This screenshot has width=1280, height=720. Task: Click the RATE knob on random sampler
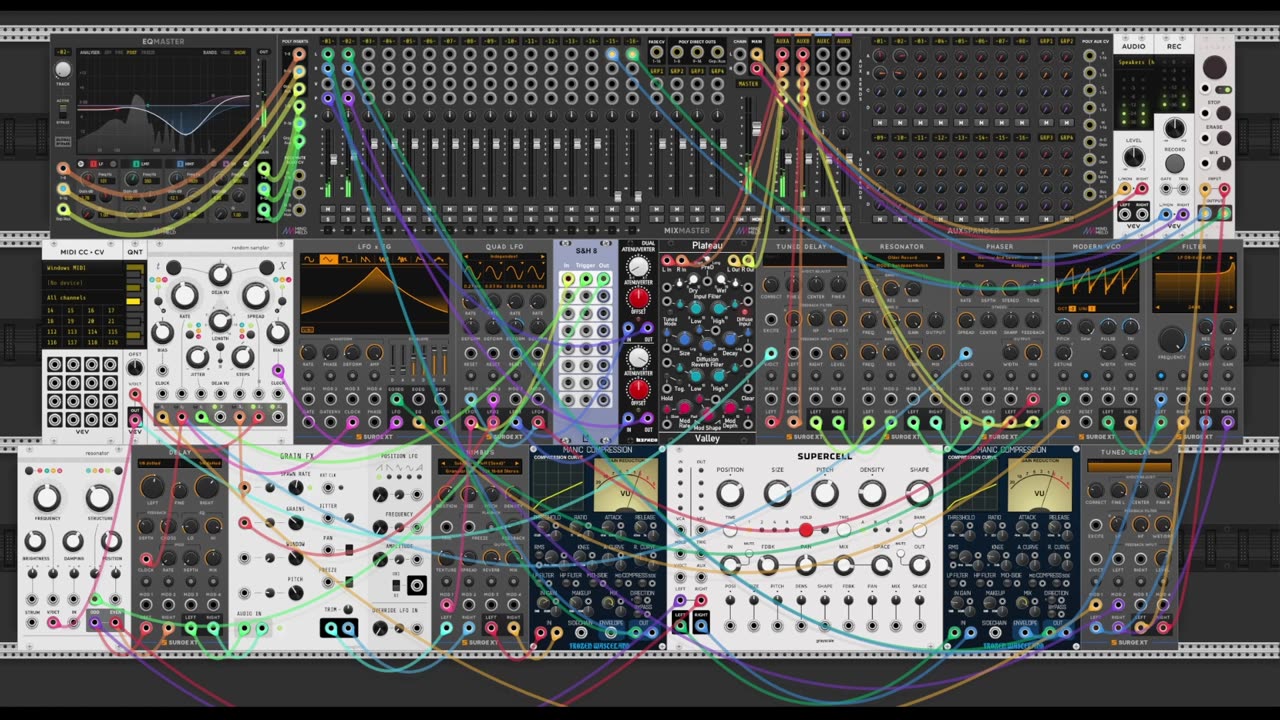pyautogui.click(x=184, y=295)
